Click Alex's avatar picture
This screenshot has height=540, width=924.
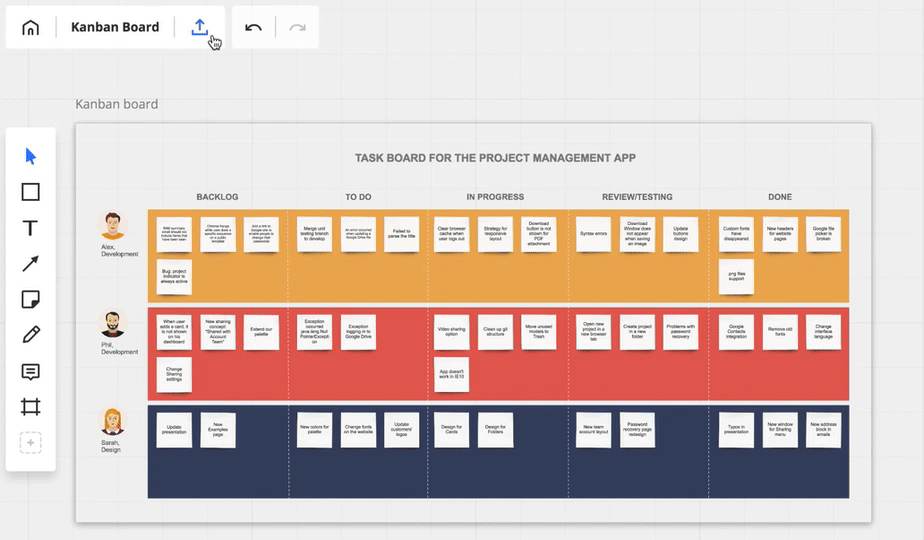tap(113, 226)
